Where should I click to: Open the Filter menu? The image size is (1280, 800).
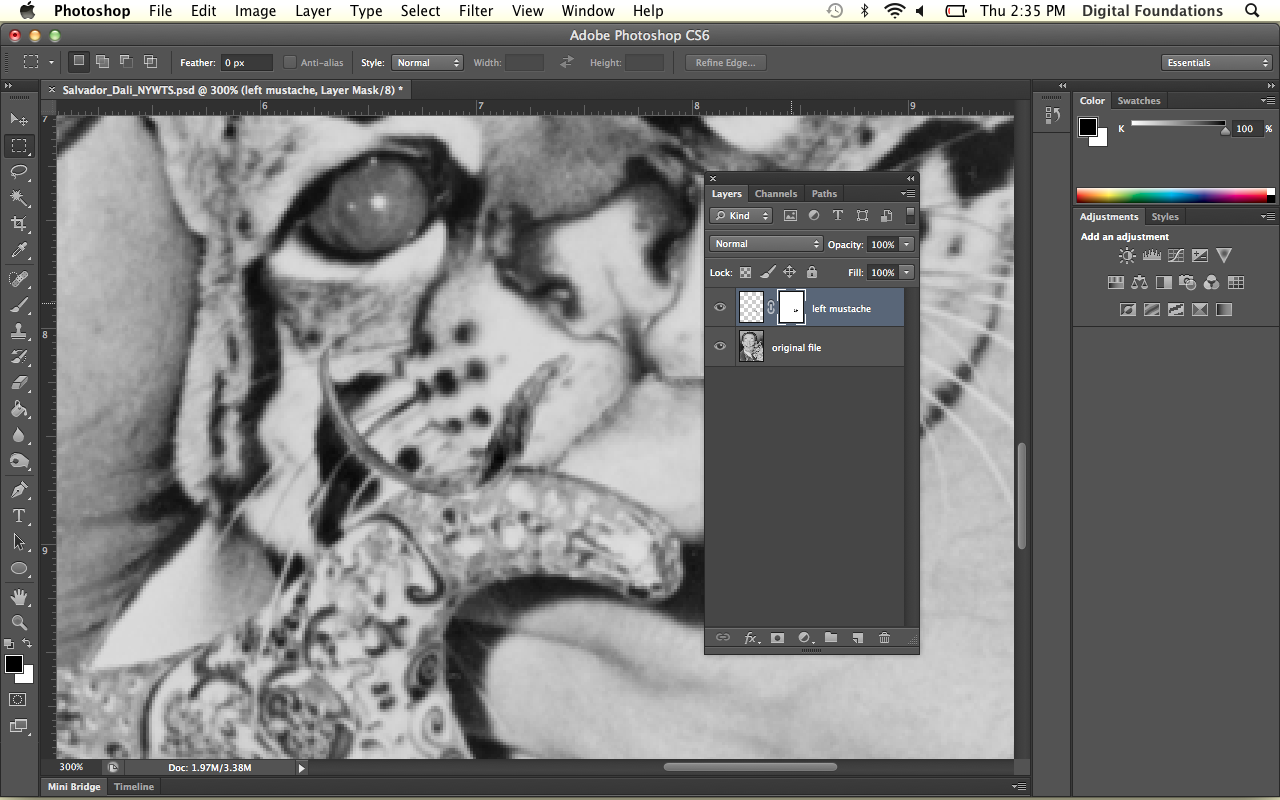[476, 11]
